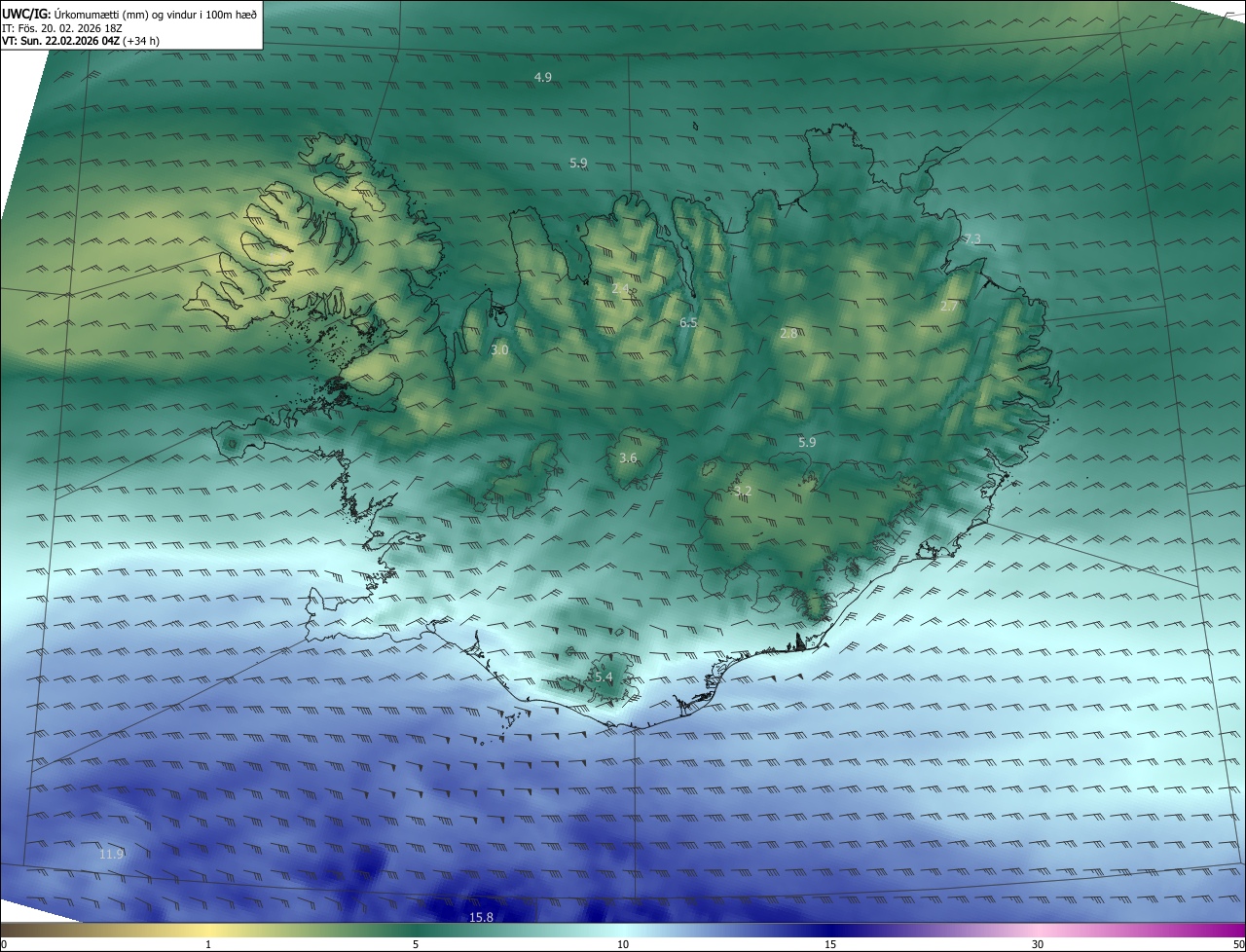The height and width of the screenshot is (952, 1246).
Task: Click the 5.4 value label on the map
Action: coord(604,677)
